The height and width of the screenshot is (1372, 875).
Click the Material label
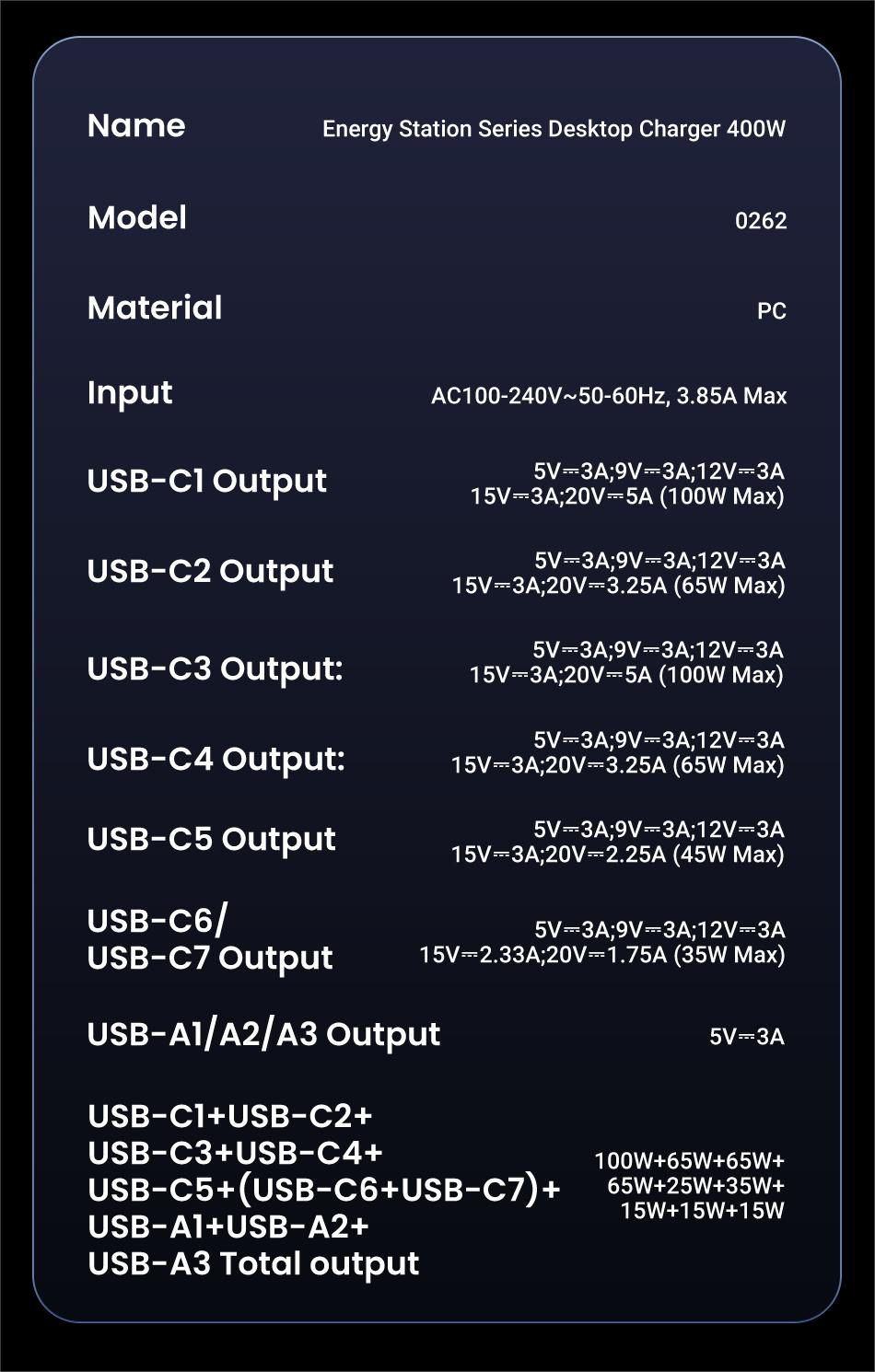point(155,308)
